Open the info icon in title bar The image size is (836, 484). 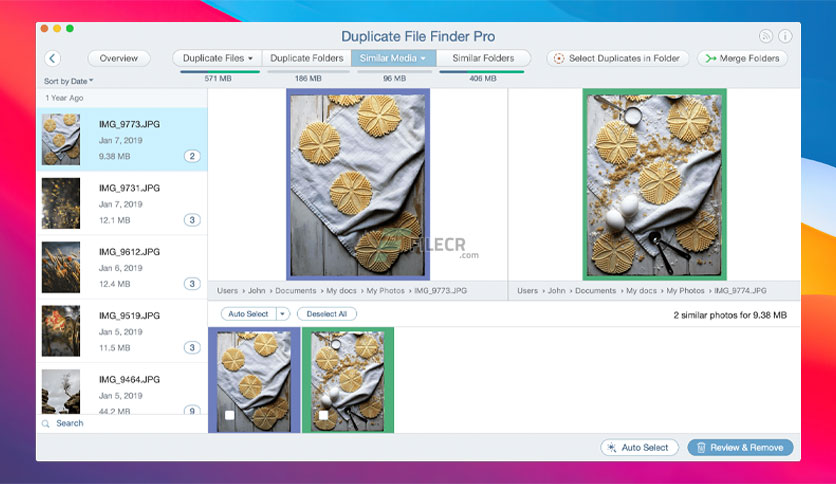[785, 36]
